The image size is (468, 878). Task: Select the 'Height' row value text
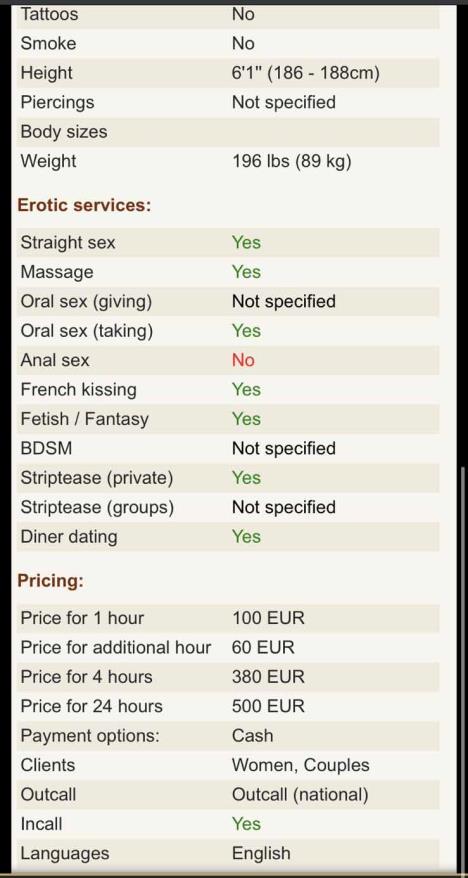pyautogui.click(x=306, y=73)
